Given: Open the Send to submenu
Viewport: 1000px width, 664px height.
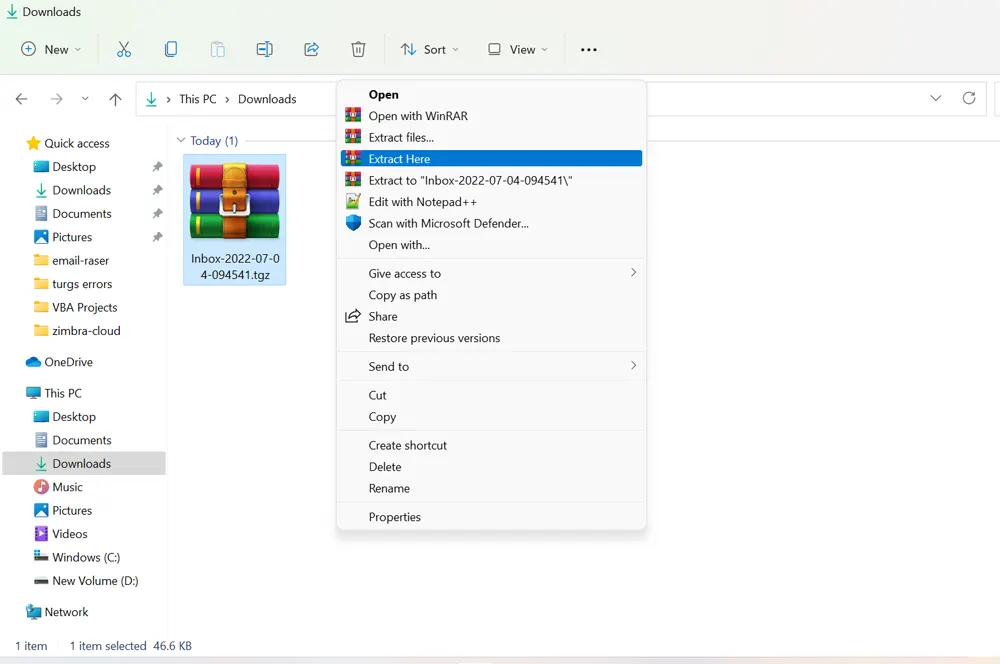Looking at the screenshot, I should (x=389, y=366).
